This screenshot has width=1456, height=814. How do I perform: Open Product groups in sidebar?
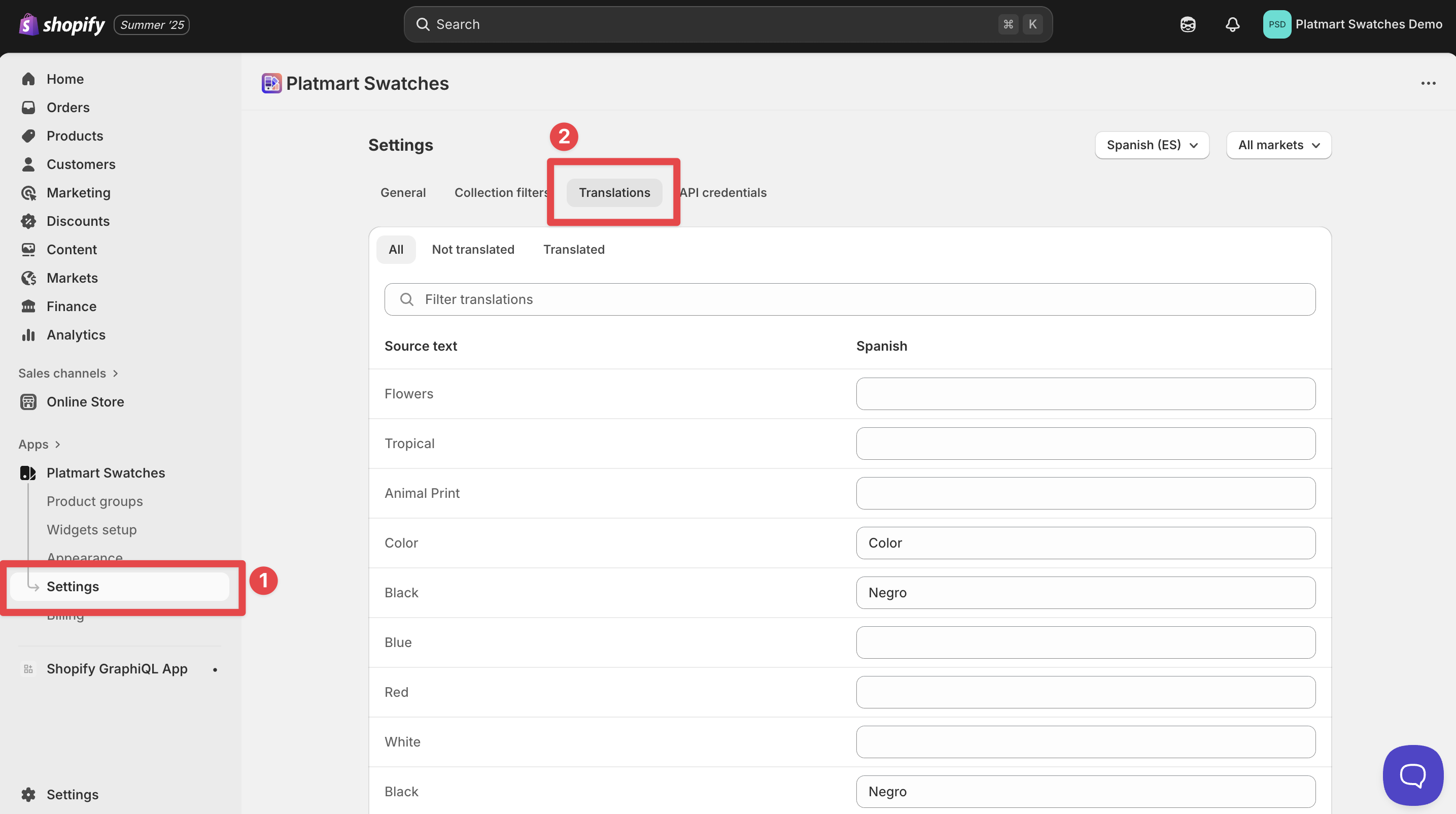point(94,501)
